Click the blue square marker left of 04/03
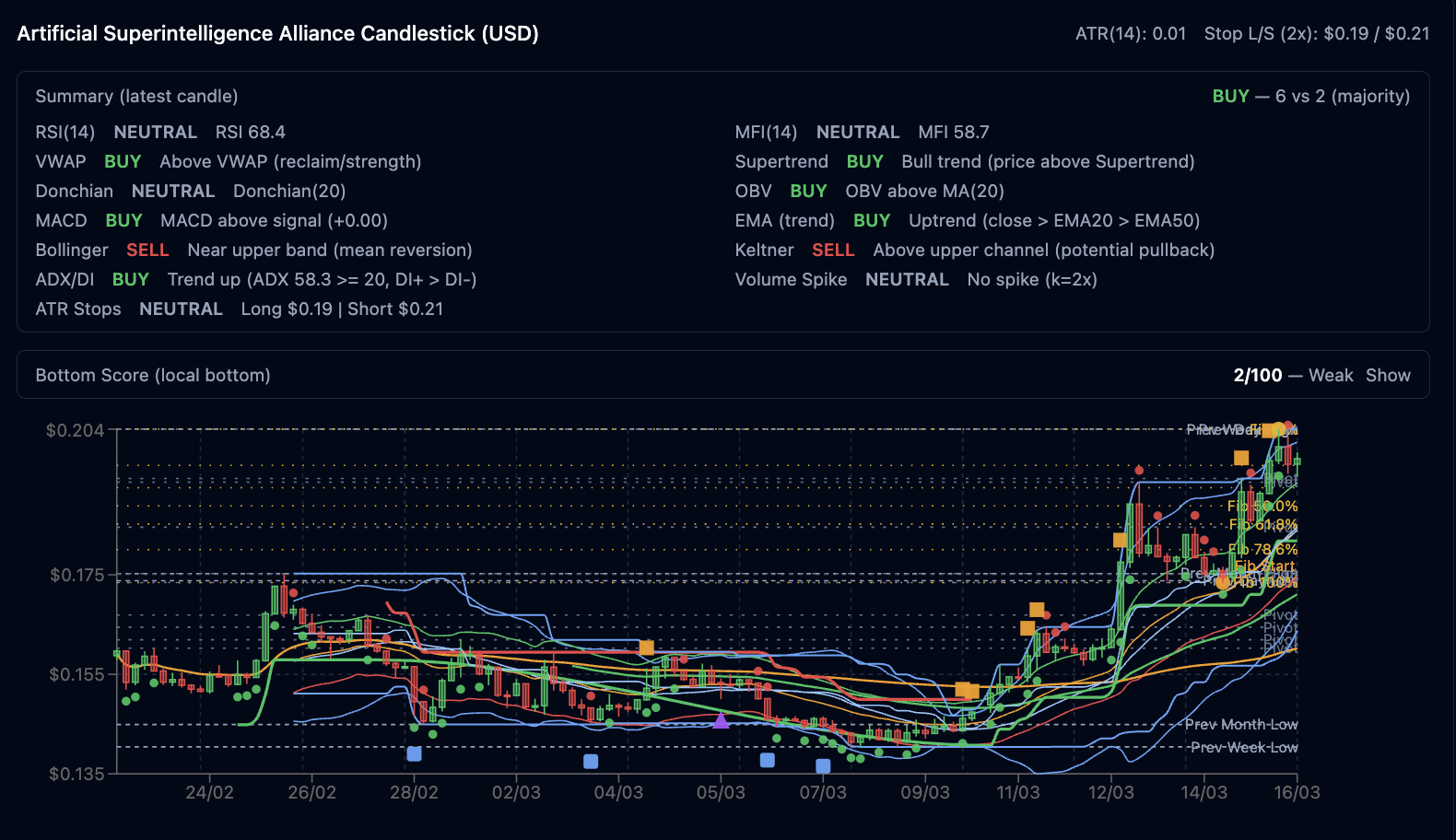 click(591, 761)
